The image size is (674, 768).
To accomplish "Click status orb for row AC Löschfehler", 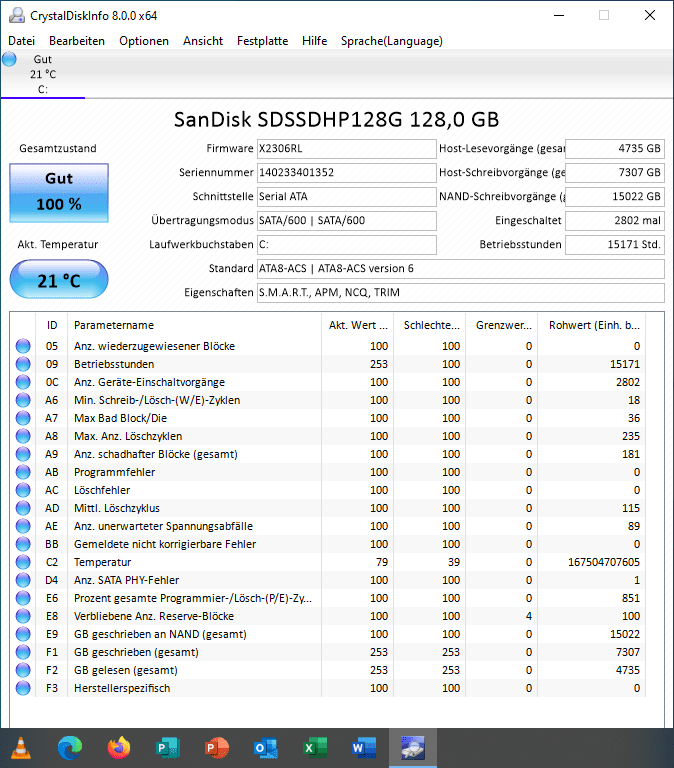I will tap(23, 490).
